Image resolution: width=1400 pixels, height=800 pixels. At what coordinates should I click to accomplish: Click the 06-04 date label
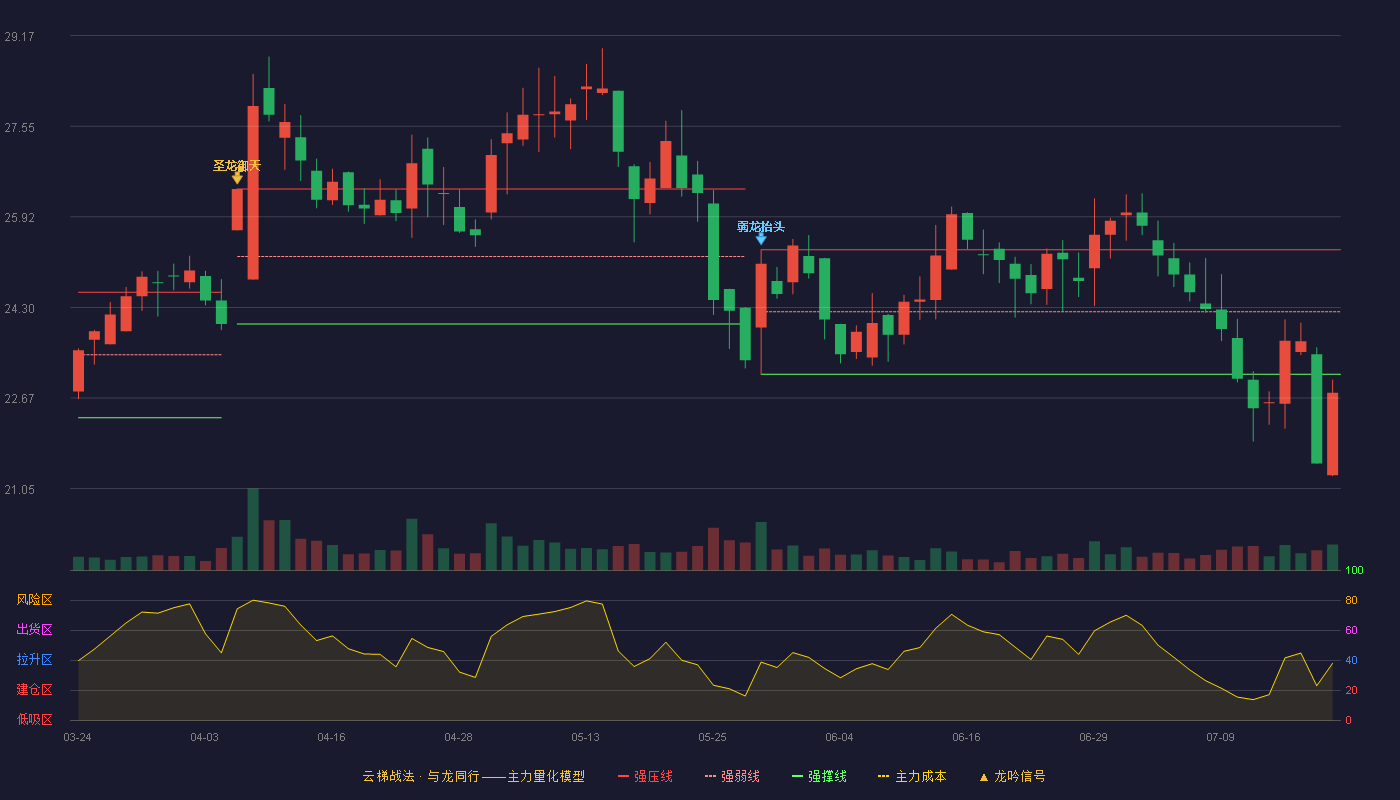click(839, 737)
